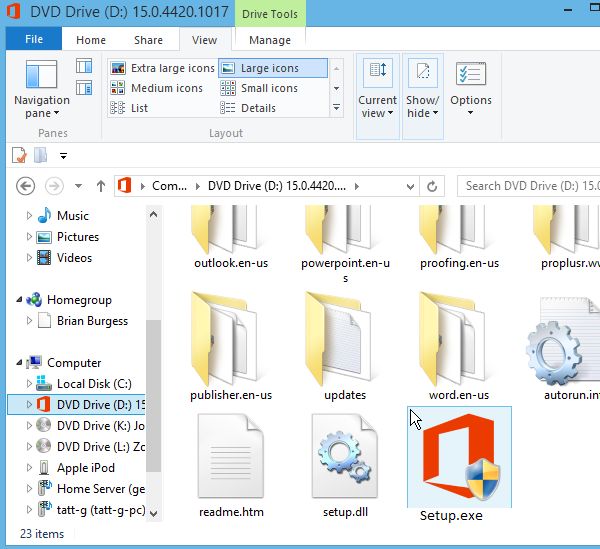Open the File tab

point(34,39)
